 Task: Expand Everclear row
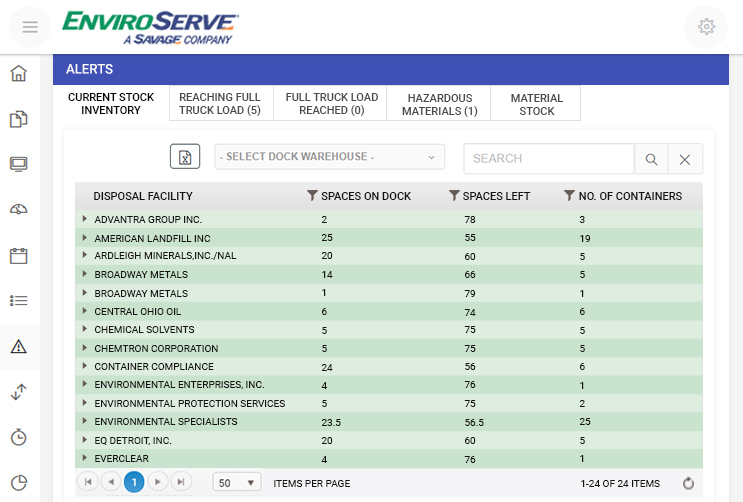(84, 458)
